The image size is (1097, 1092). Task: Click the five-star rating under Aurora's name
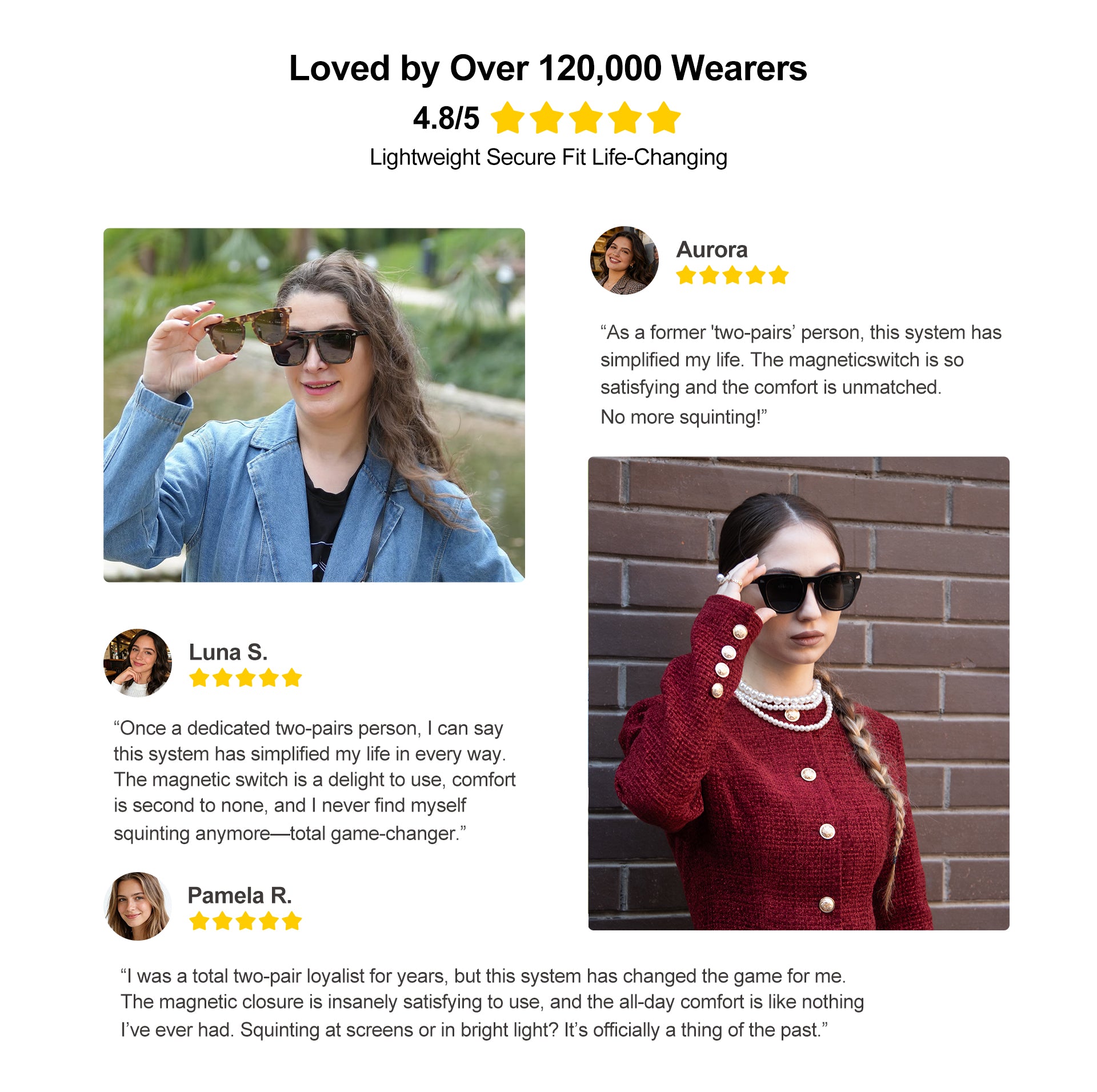tap(732, 275)
